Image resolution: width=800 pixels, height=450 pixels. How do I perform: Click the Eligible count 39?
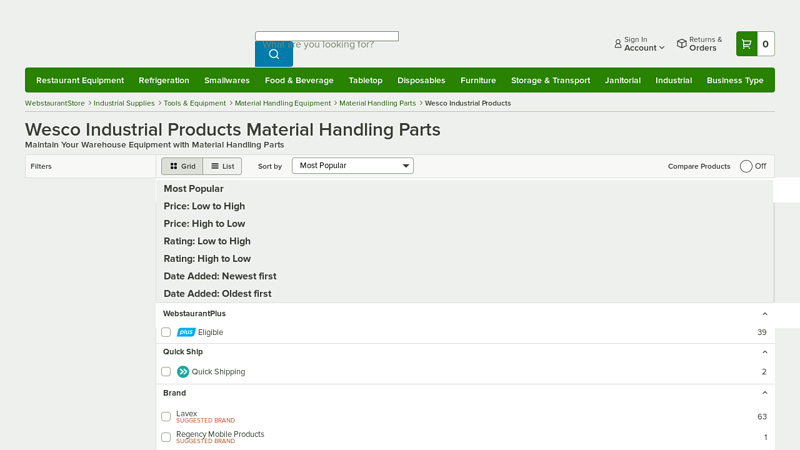(762, 332)
